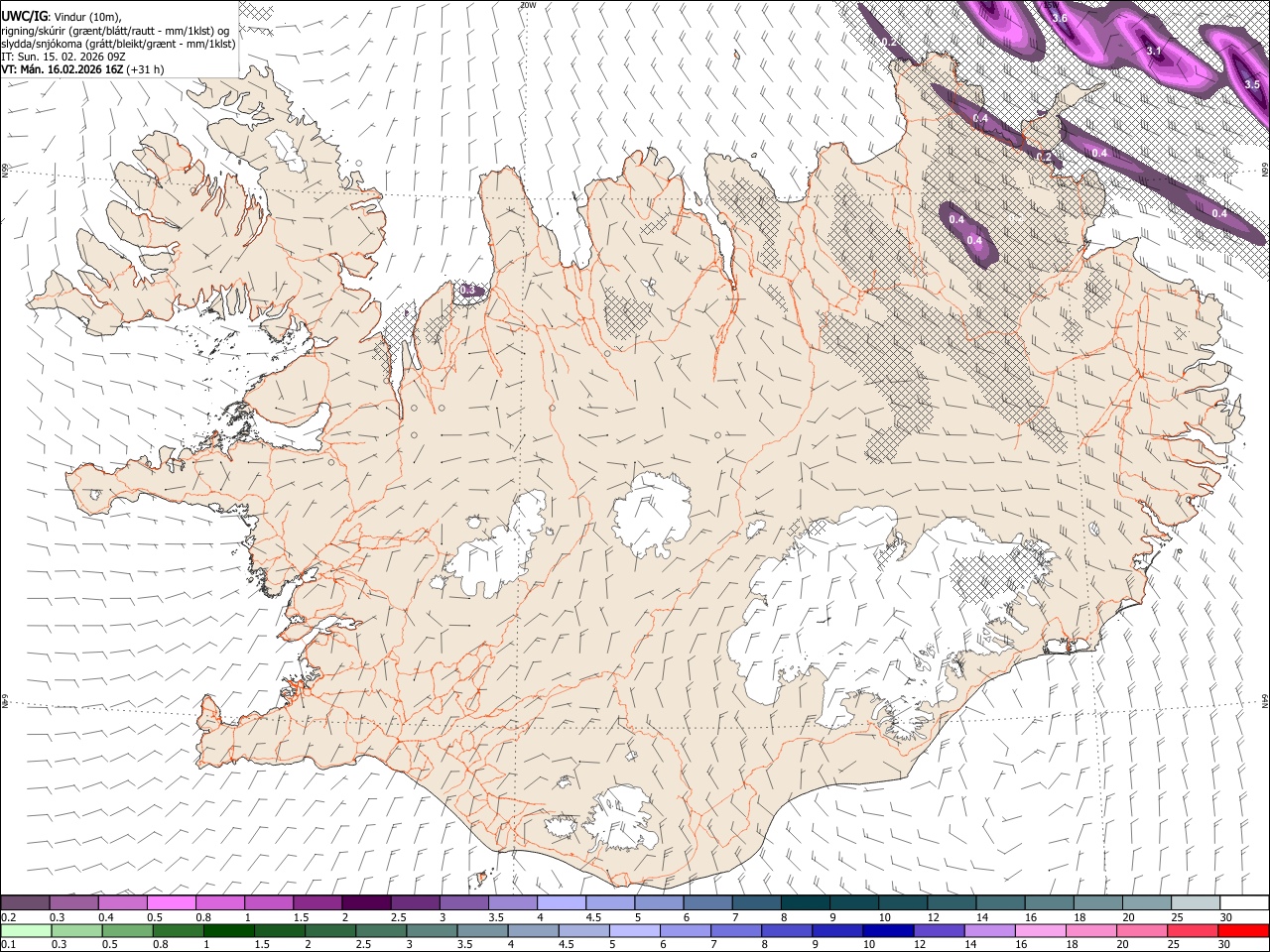1270x952 pixels.
Task: Click the '30' label on the lower legend scale
Action: click(1225, 944)
